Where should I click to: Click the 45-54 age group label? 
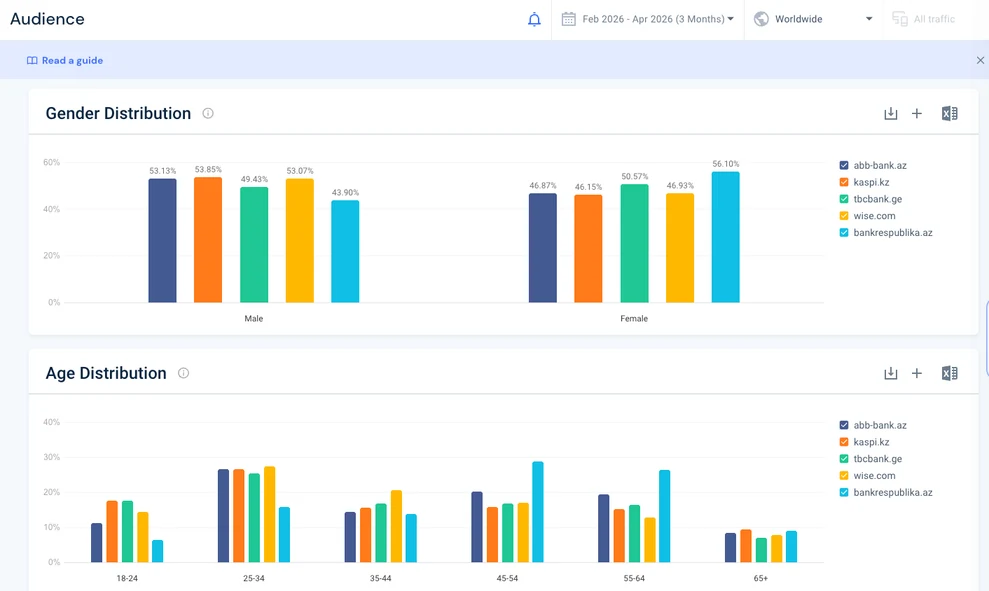[x=507, y=578]
